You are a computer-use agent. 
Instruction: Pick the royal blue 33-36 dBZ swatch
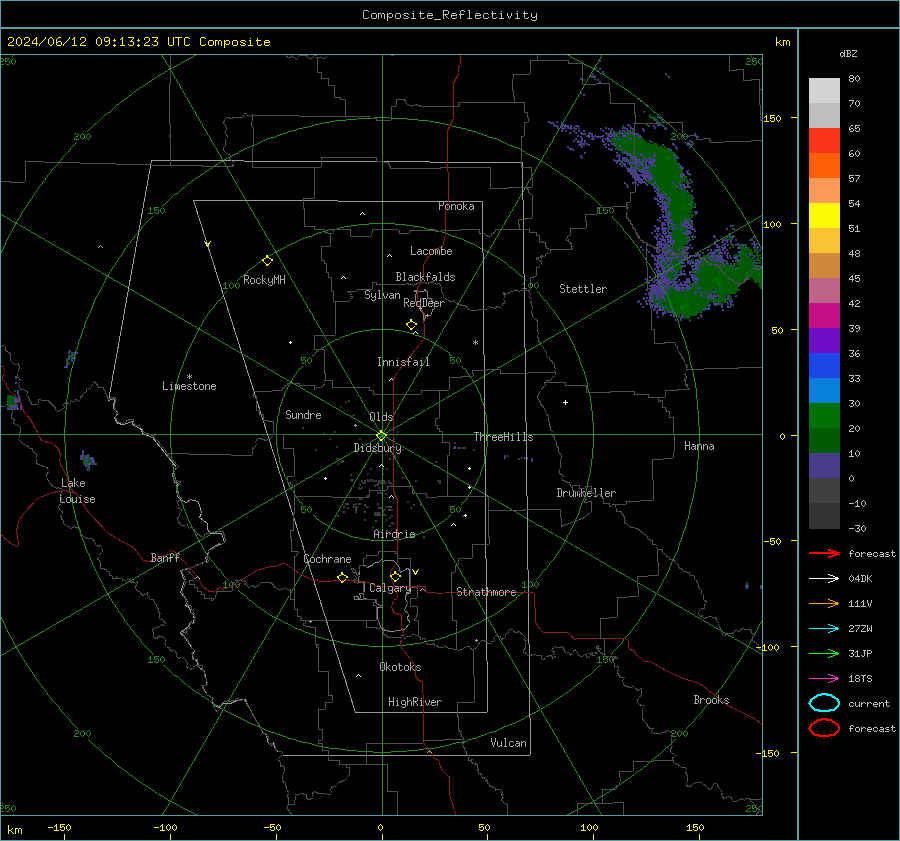click(x=824, y=365)
